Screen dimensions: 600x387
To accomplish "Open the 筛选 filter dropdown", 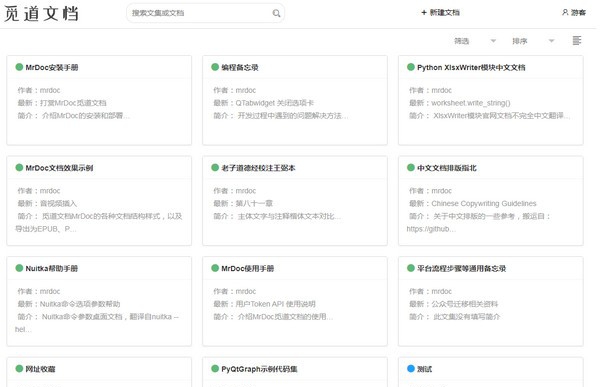I will [x=475, y=41].
